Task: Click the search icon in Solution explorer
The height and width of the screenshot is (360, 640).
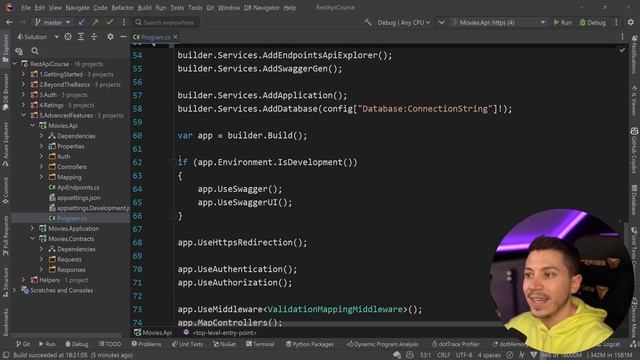Action: [x=35, y=51]
